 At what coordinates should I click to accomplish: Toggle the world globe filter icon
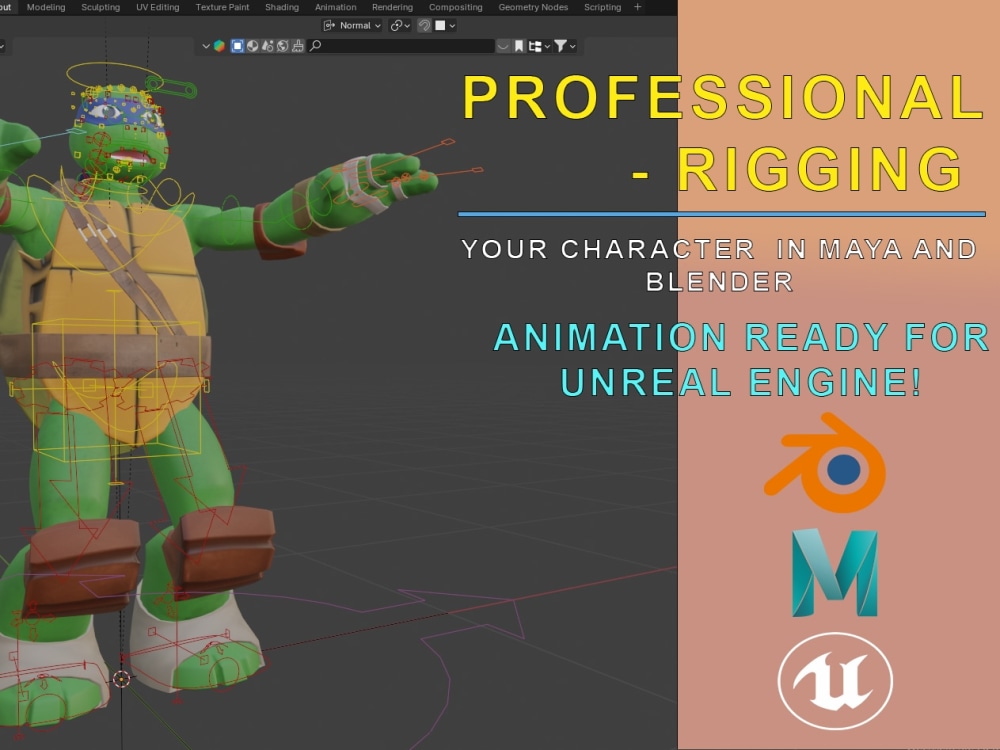click(283, 46)
